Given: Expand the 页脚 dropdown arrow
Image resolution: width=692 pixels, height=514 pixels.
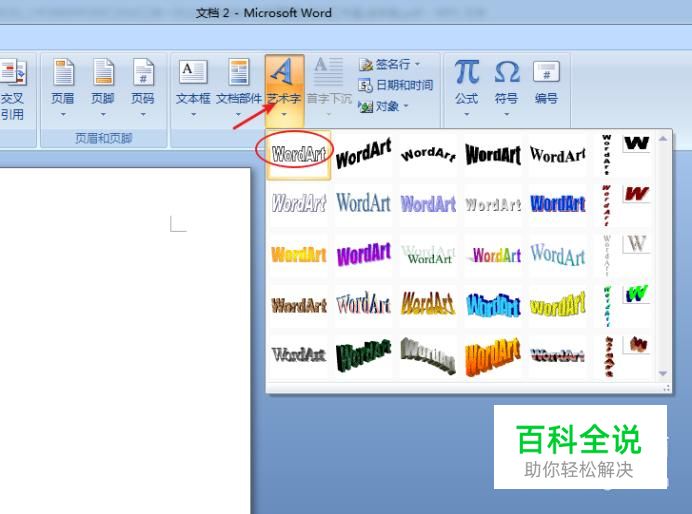Looking at the screenshot, I should [x=103, y=115].
